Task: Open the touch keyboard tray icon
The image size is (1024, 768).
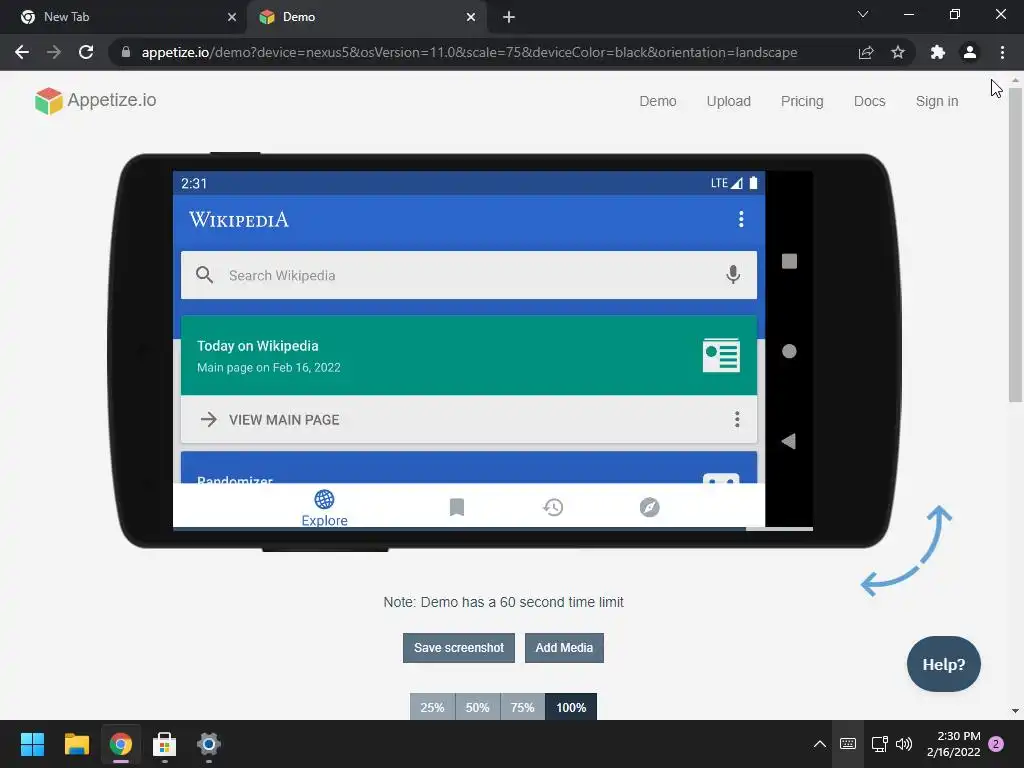Action: tap(848, 744)
